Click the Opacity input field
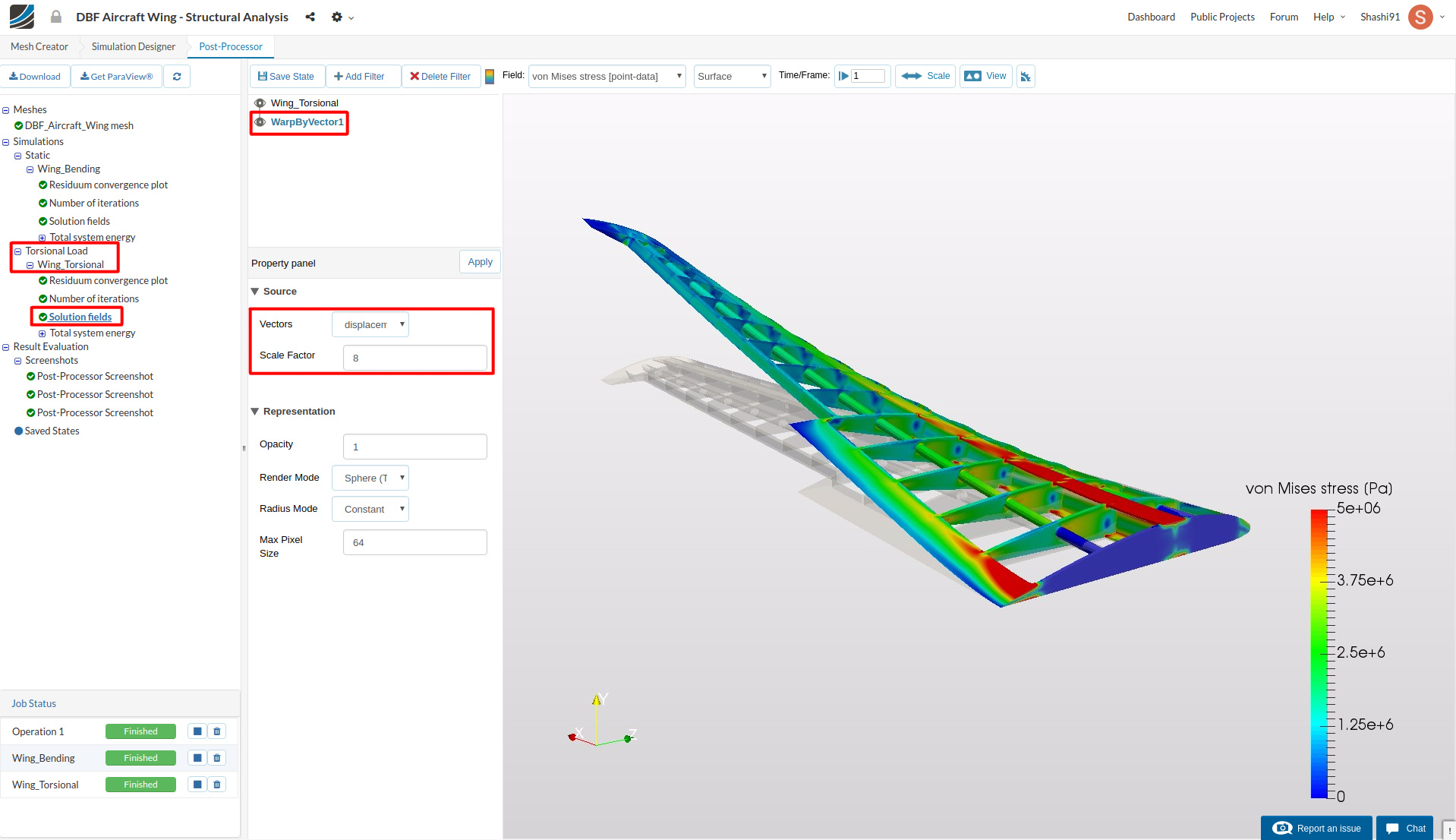 tap(415, 447)
